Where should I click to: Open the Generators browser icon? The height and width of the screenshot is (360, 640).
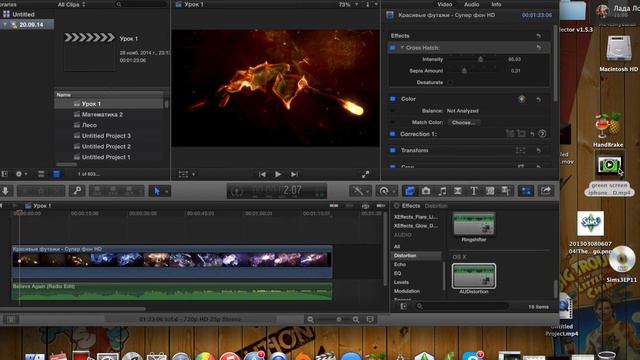click(x=490, y=191)
